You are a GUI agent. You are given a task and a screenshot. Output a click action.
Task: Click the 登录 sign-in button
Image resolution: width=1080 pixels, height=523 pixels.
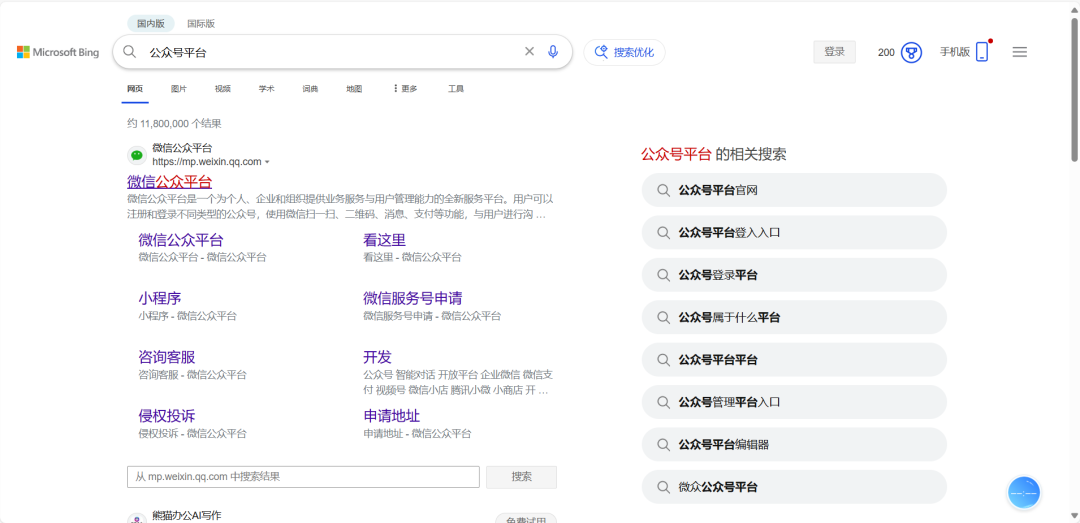pyautogui.click(x=834, y=52)
